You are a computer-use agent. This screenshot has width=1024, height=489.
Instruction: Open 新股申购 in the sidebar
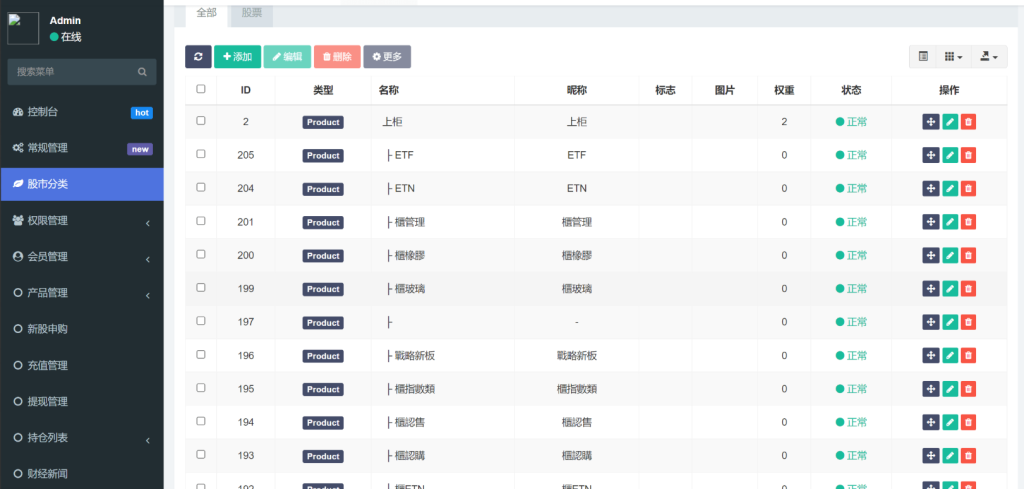(x=82, y=329)
